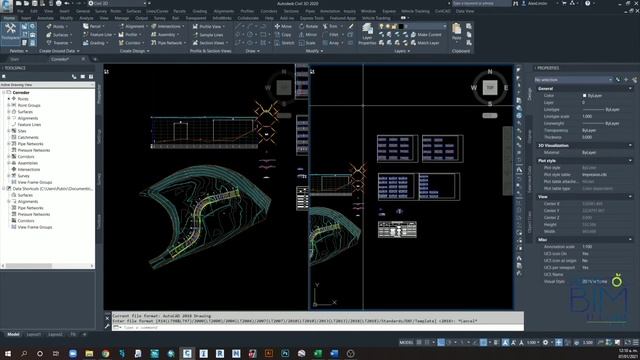The height and width of the screenshot is (360, 640).
Task: Select the Corridor tool in ribbon
Action: tap(131, 43)
